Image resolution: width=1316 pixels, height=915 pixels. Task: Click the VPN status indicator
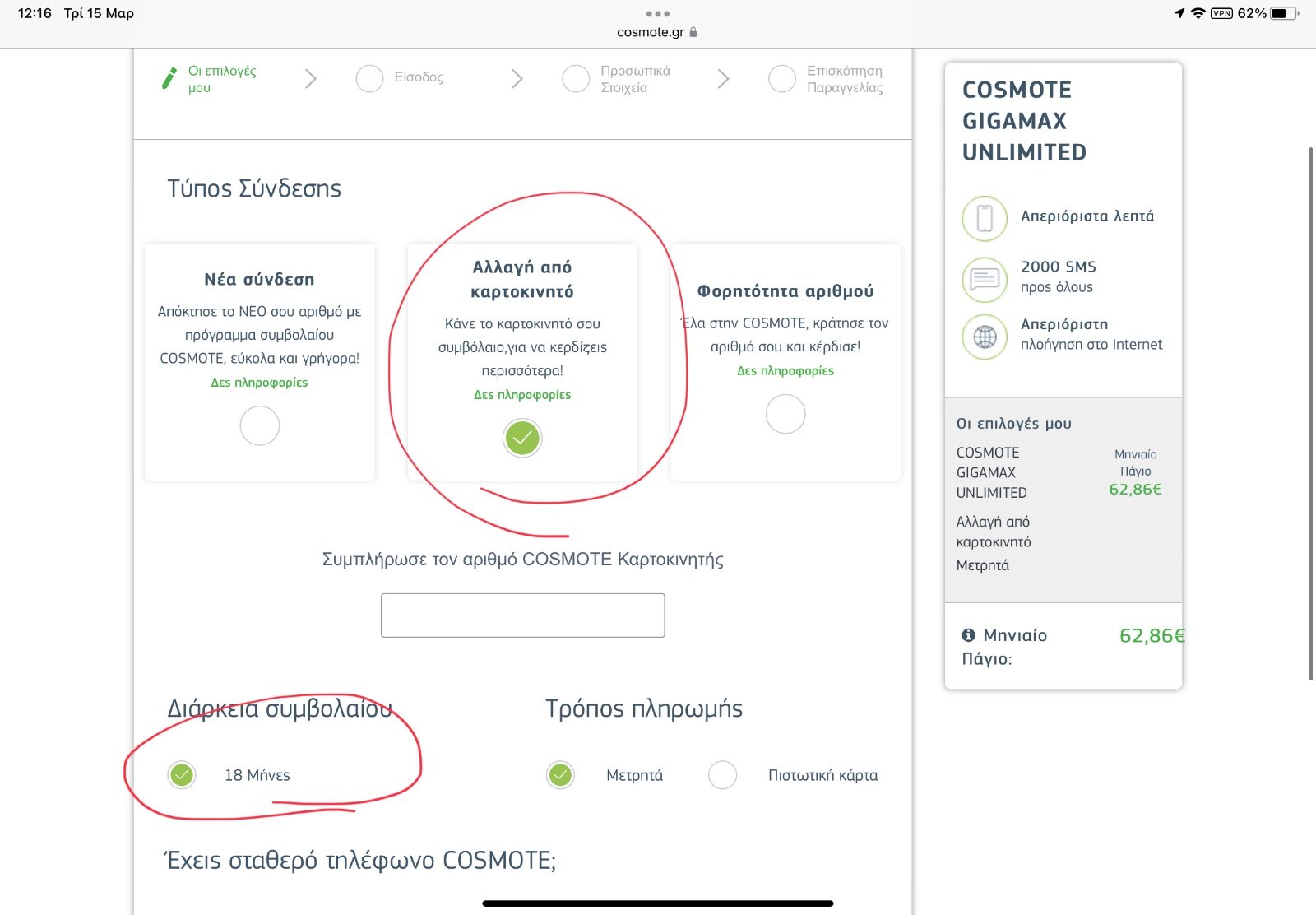(x=1222, y=13)
